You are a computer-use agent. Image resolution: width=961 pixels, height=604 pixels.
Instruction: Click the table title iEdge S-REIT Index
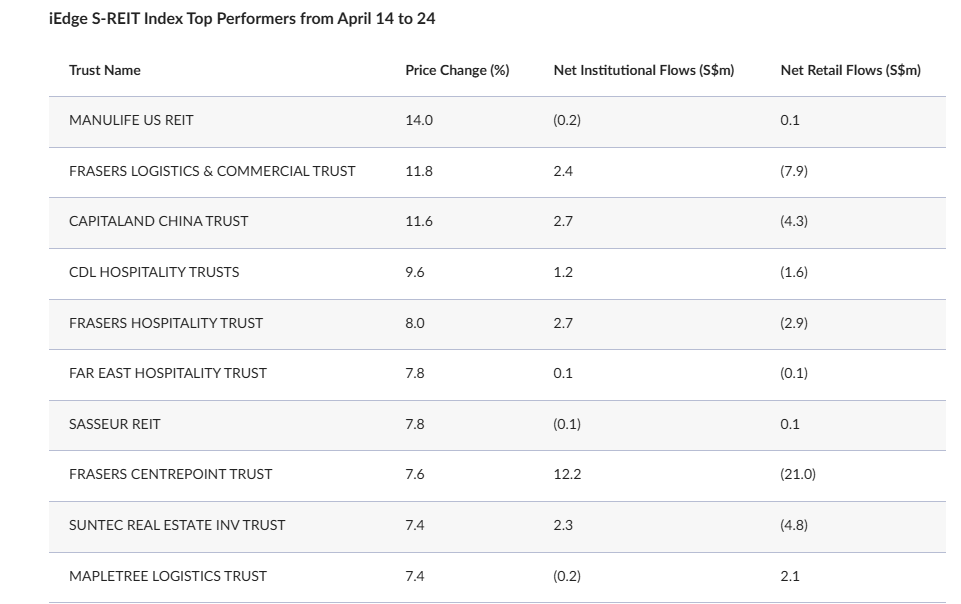242,19
